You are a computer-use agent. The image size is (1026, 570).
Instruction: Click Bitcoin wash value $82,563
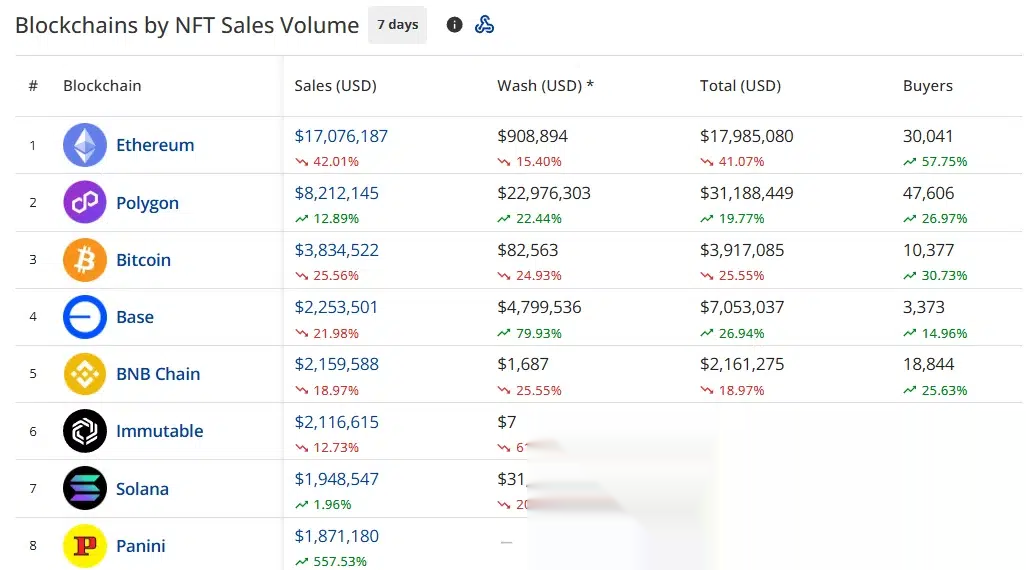click(x=527, y=250)
